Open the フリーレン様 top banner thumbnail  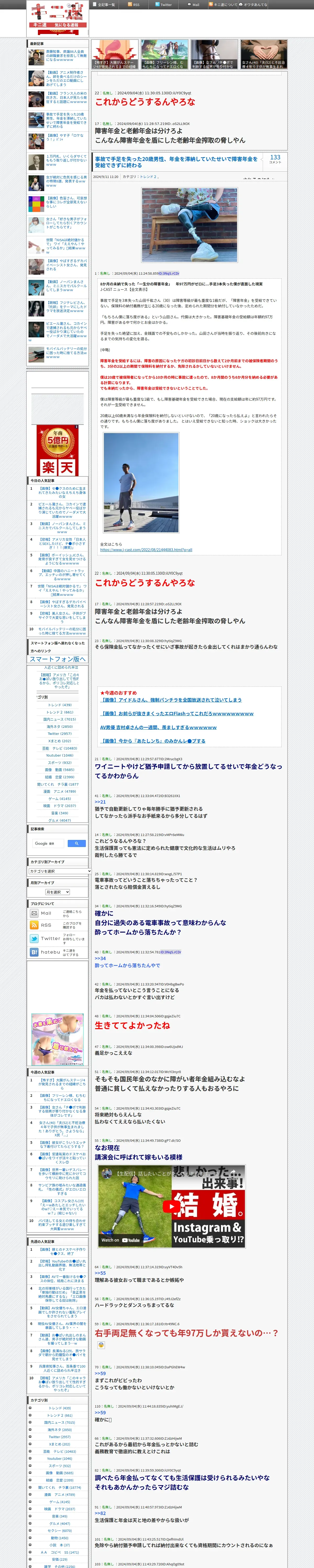click(165, 55)
